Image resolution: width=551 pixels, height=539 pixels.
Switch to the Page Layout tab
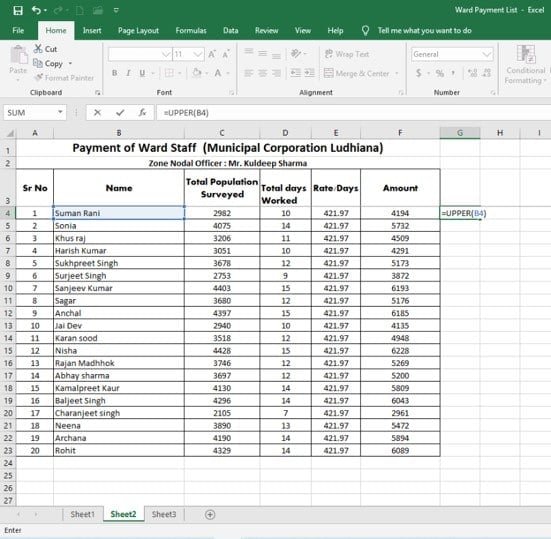(x=138, y=31)
